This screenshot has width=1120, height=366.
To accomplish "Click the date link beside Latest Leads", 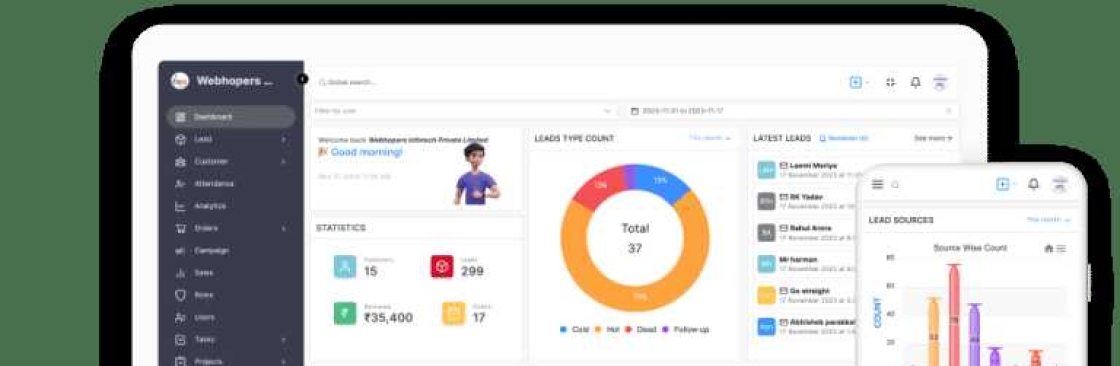I will click(844, 138).
